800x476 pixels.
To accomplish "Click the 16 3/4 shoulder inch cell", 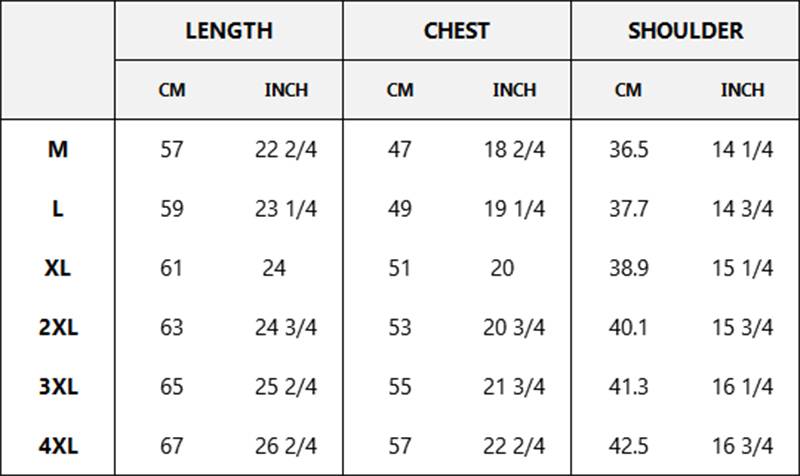I will [742, 446].
